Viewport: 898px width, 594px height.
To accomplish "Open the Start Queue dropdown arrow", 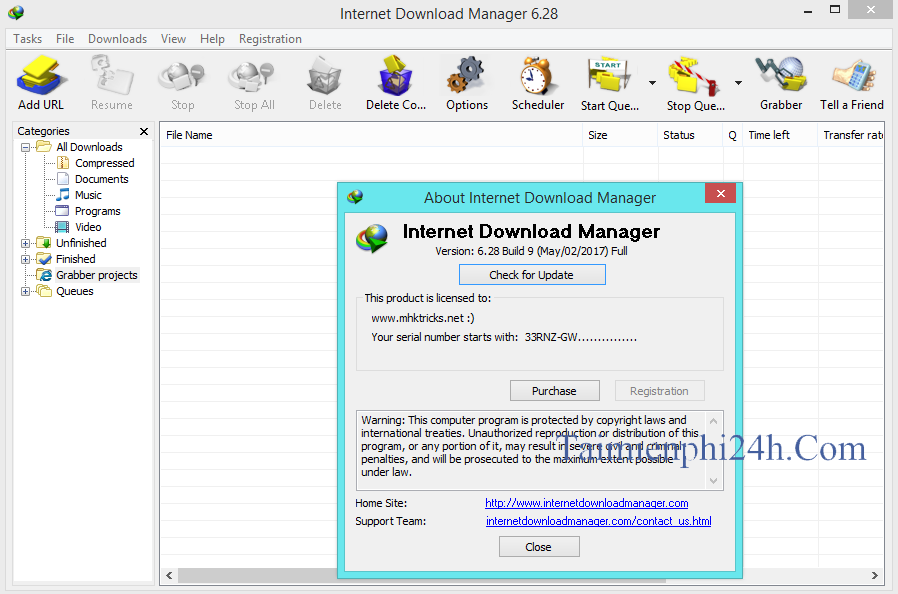I will (x=652, y=83).
